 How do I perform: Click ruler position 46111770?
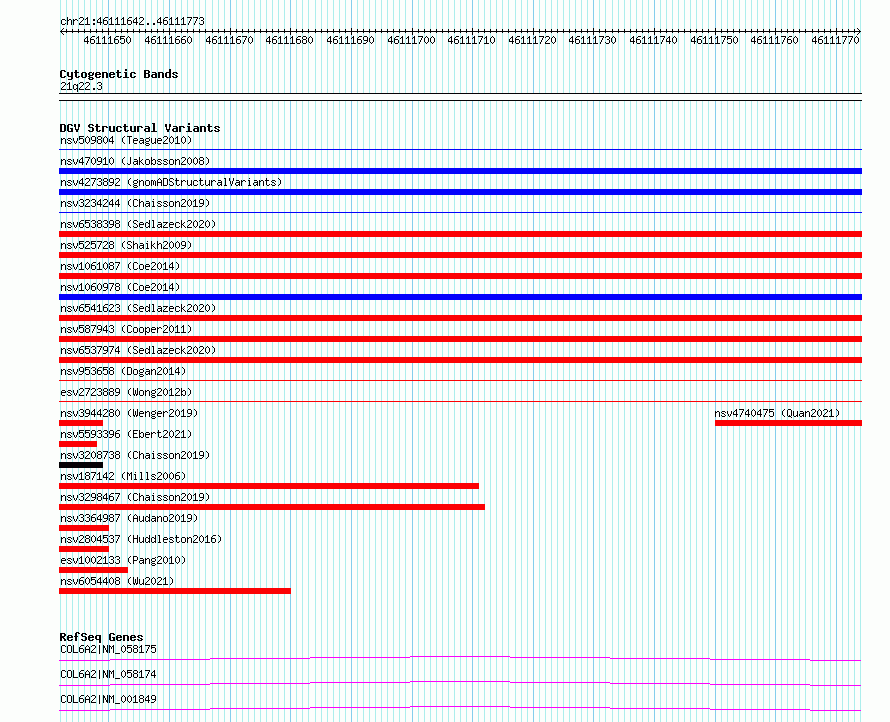coord(835,40)
